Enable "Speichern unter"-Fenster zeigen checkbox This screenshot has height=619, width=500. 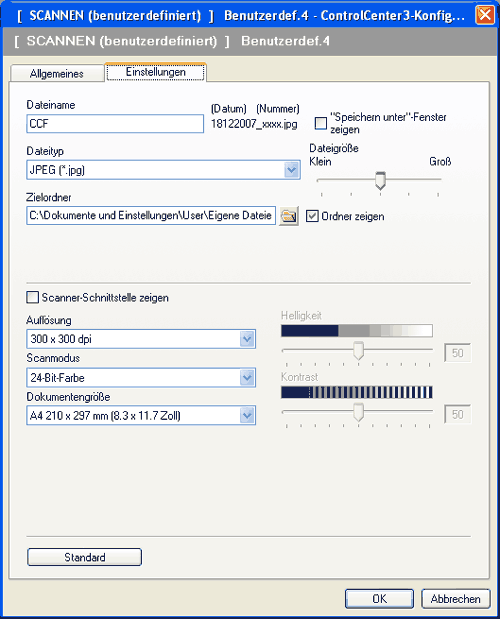click(x=321, y=123)
